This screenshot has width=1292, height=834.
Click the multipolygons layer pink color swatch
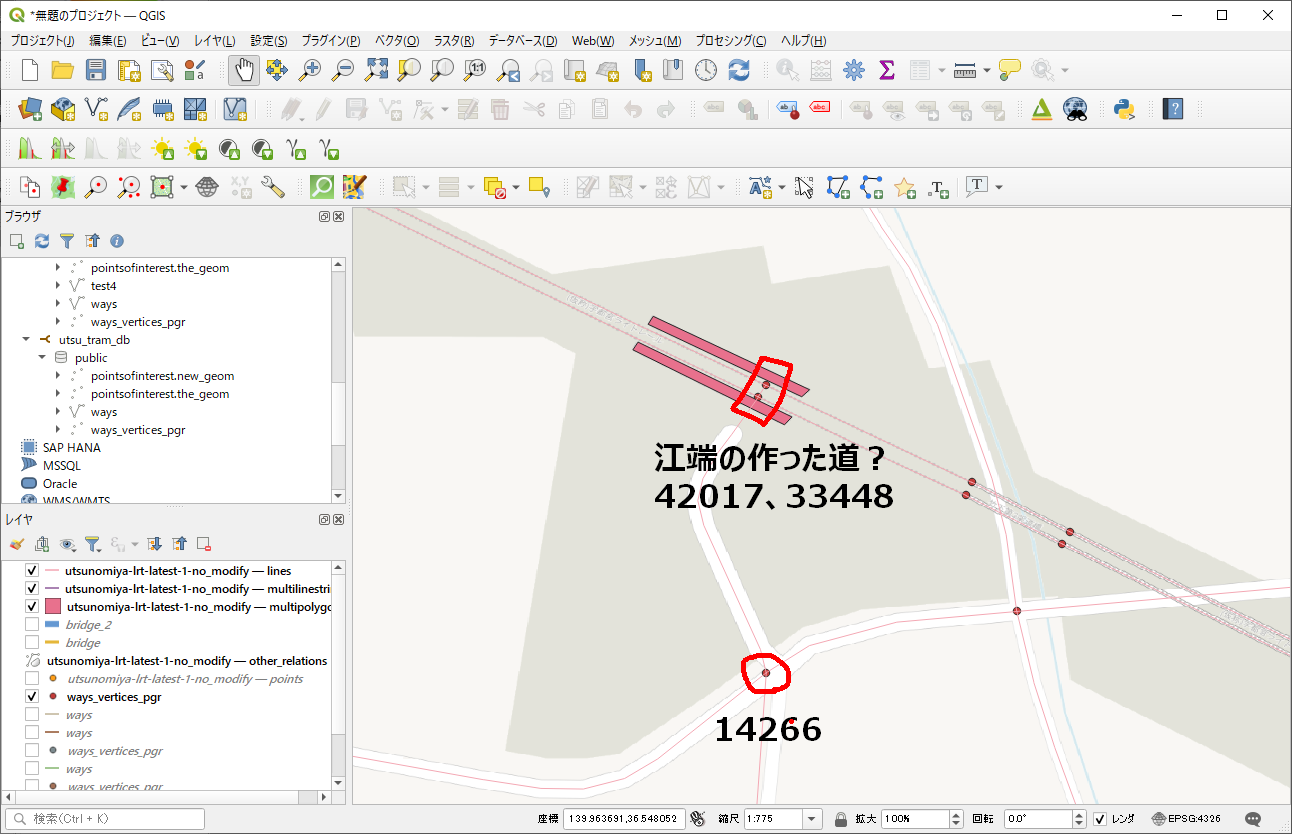(53, 607)
